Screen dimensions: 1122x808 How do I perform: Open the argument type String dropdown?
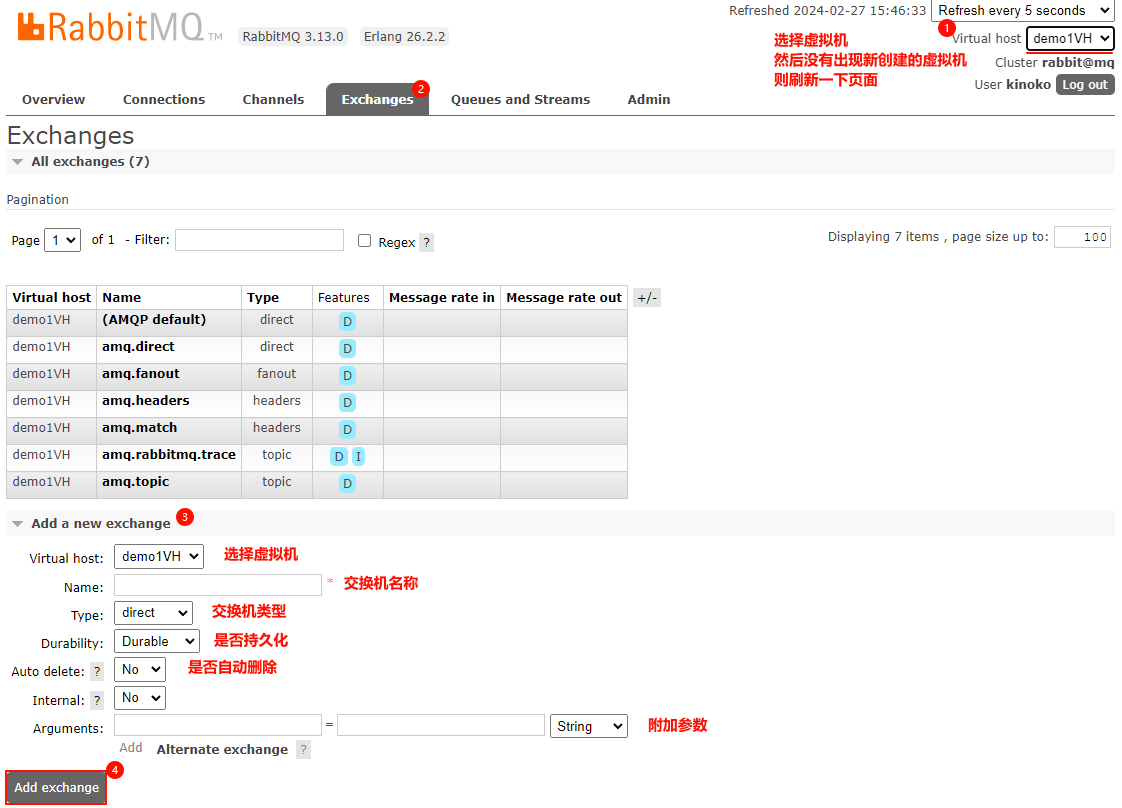coord(588,726)
